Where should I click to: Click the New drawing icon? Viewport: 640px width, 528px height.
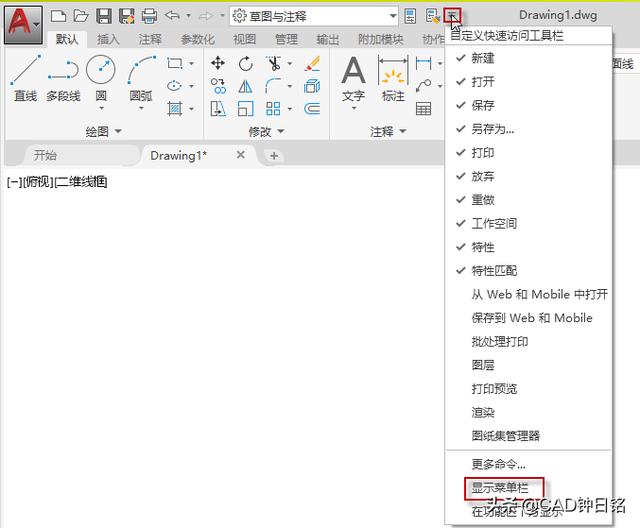pyautogui.click(x=58, y=16)
